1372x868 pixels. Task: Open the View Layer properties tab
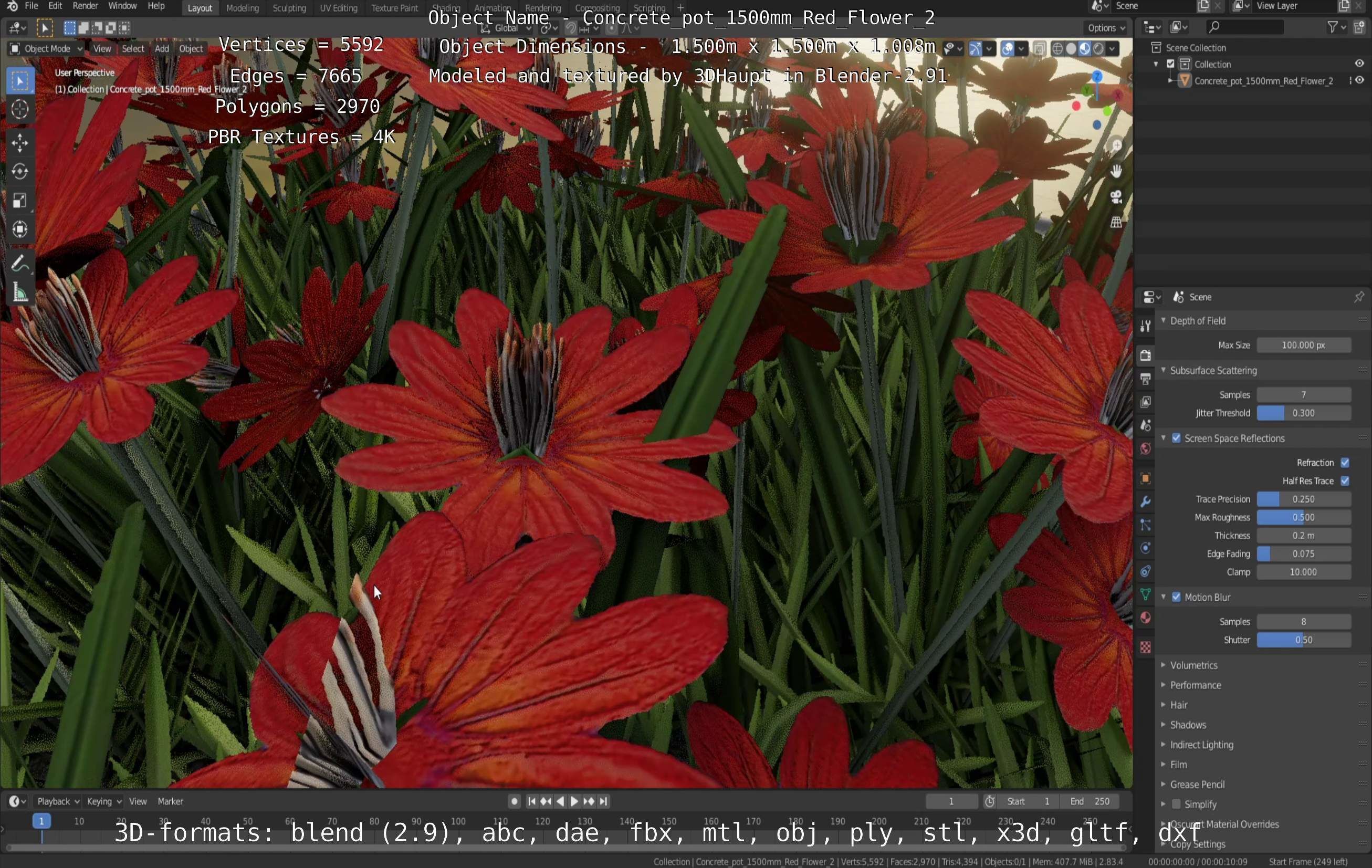click(1145, 402)
